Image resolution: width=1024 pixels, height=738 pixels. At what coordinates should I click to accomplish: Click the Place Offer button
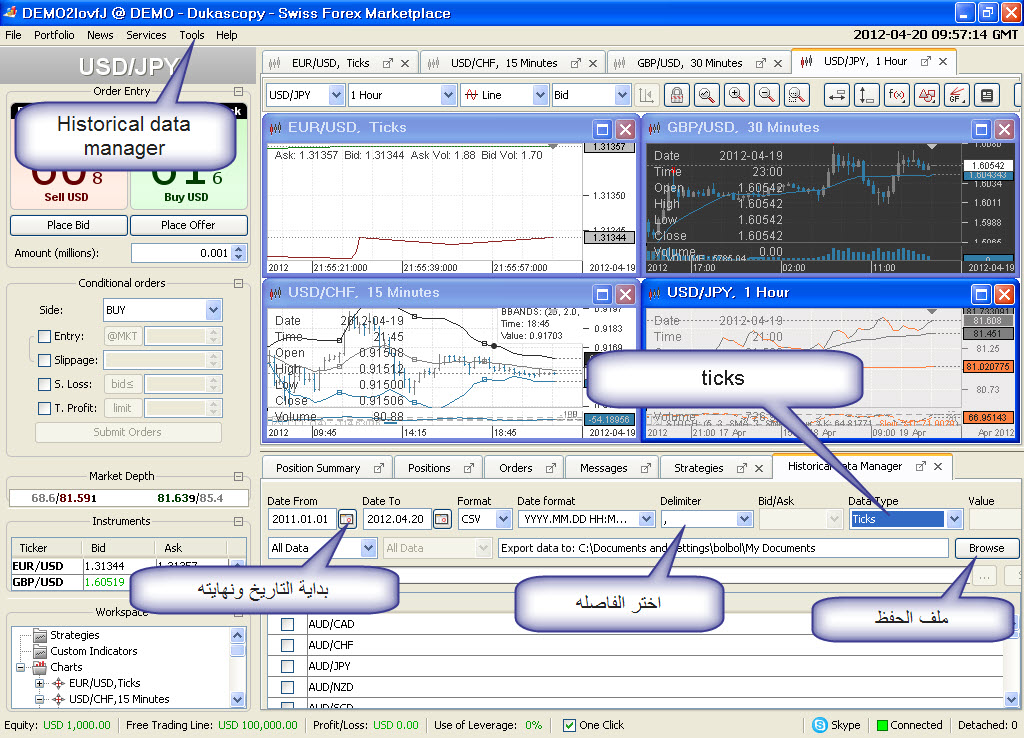point(189,225)
